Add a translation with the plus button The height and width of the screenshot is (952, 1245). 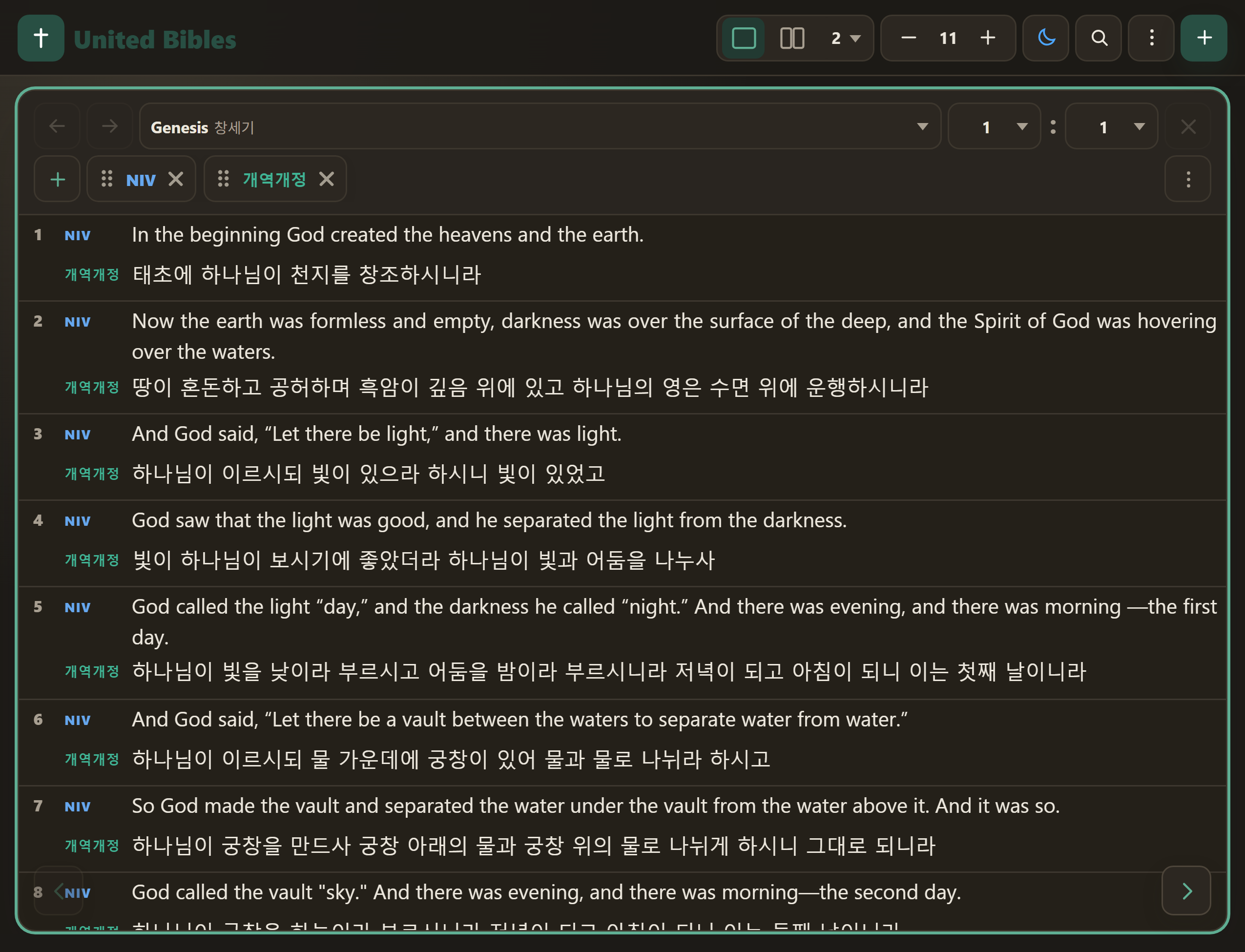click(x=57, y=179)
